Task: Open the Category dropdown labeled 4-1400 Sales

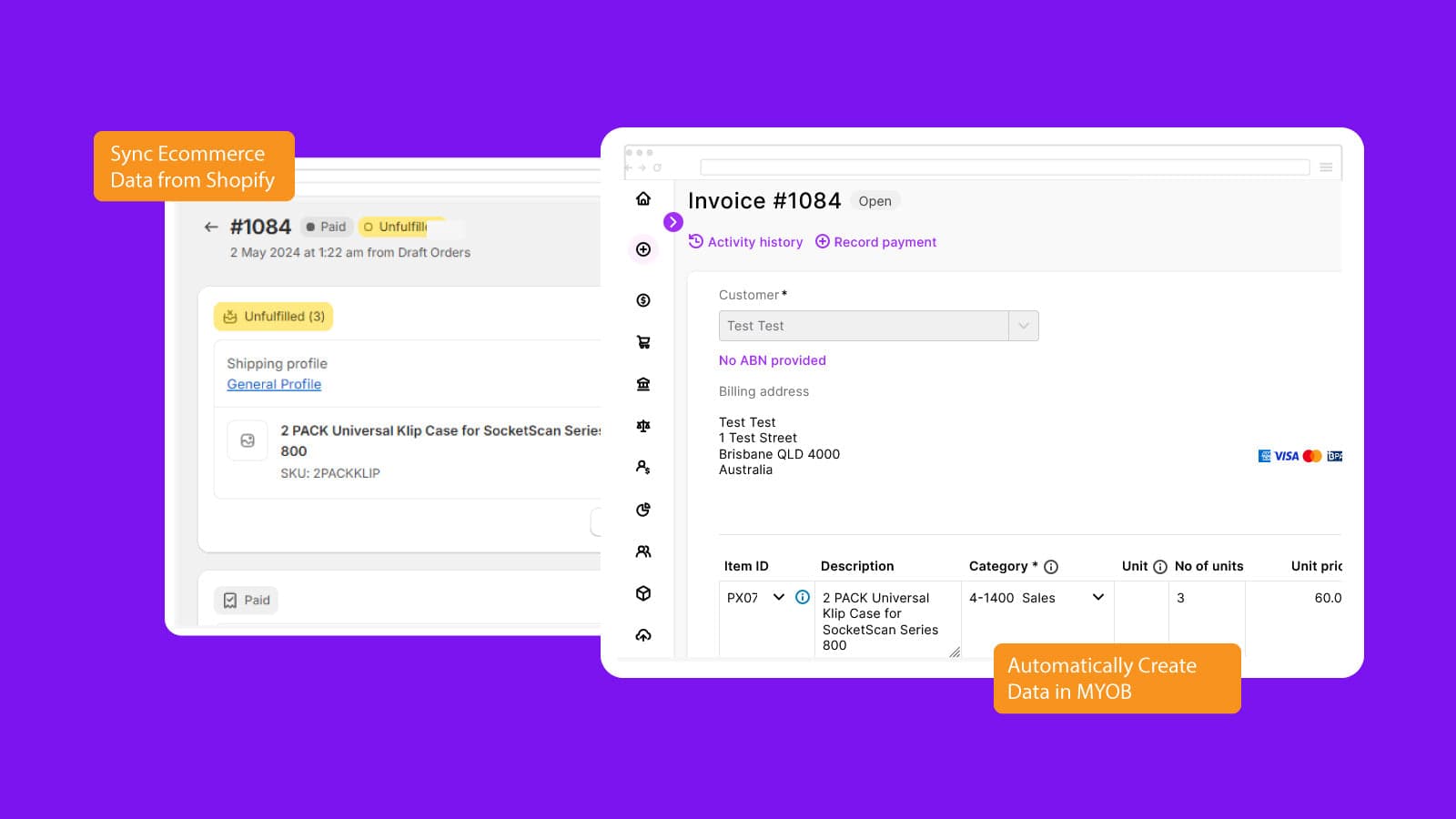Action: (1097, 598)
